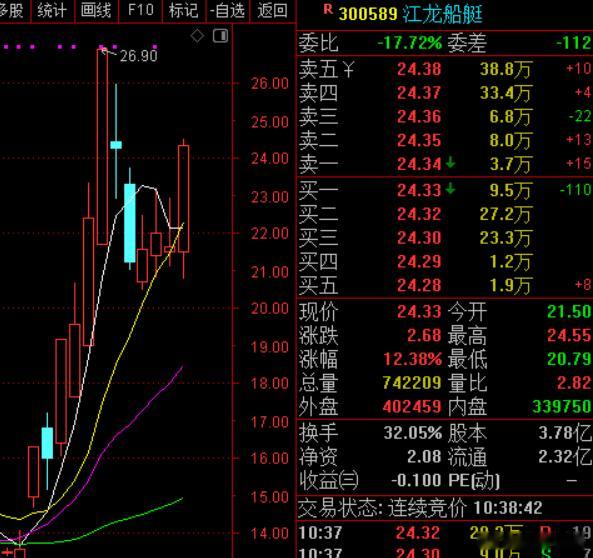593x558 pixels.
Task: Click the 卖三 price 24.36
Action: pos(419,117)
